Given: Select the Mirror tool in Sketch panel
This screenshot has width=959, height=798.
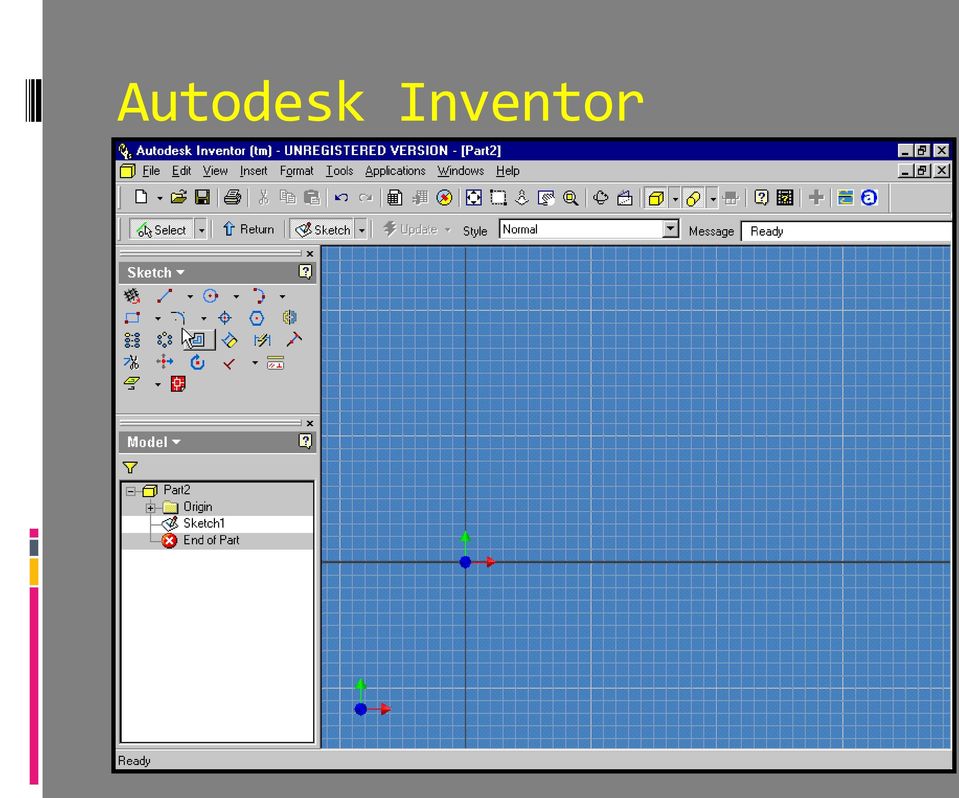Looking at the screenshot, I should [x=289, y=317].
